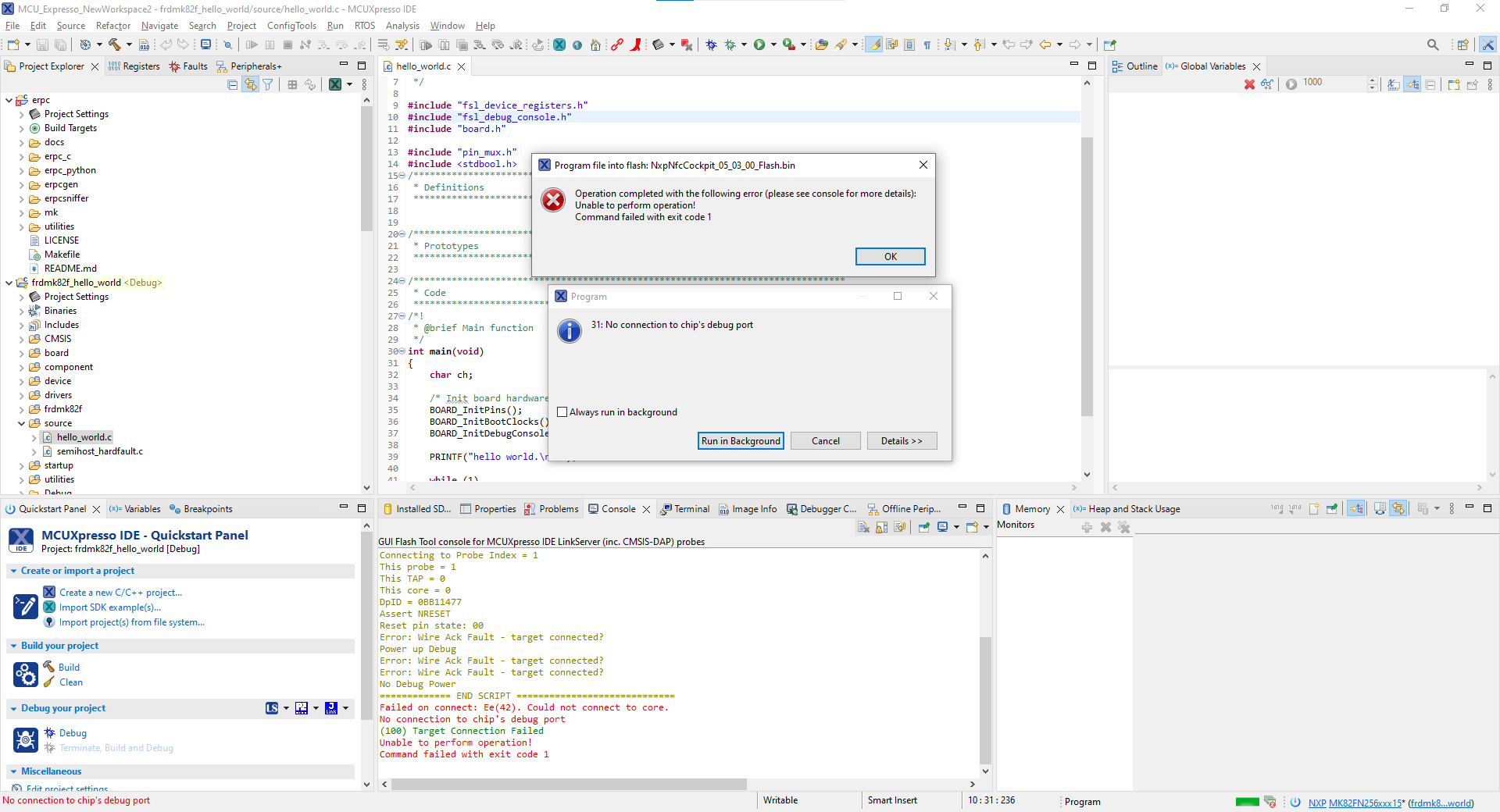Open the Search magnifier icon at top right

[1433, 45]
